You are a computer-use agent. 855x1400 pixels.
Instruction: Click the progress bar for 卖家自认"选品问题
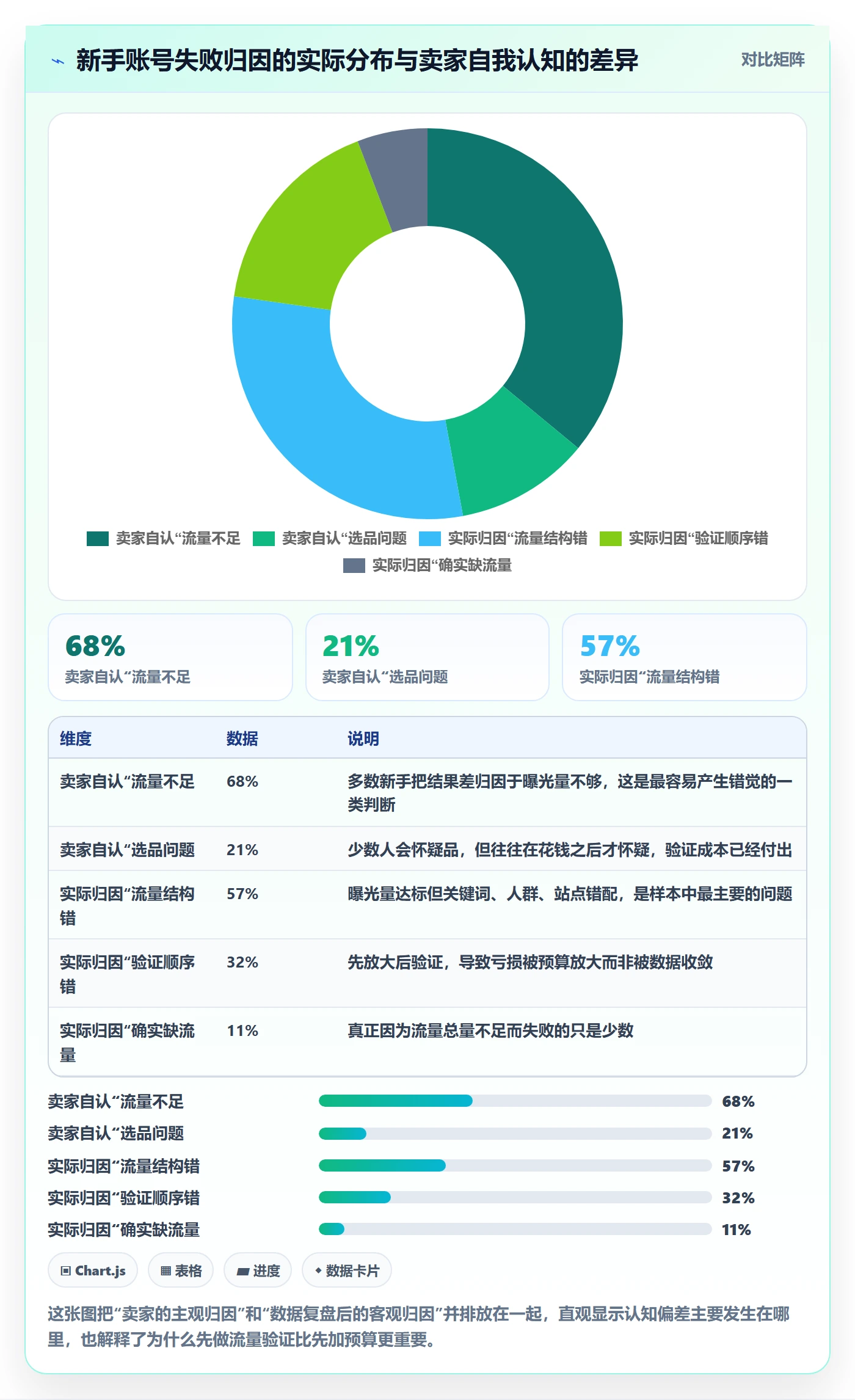[515, 1134]
